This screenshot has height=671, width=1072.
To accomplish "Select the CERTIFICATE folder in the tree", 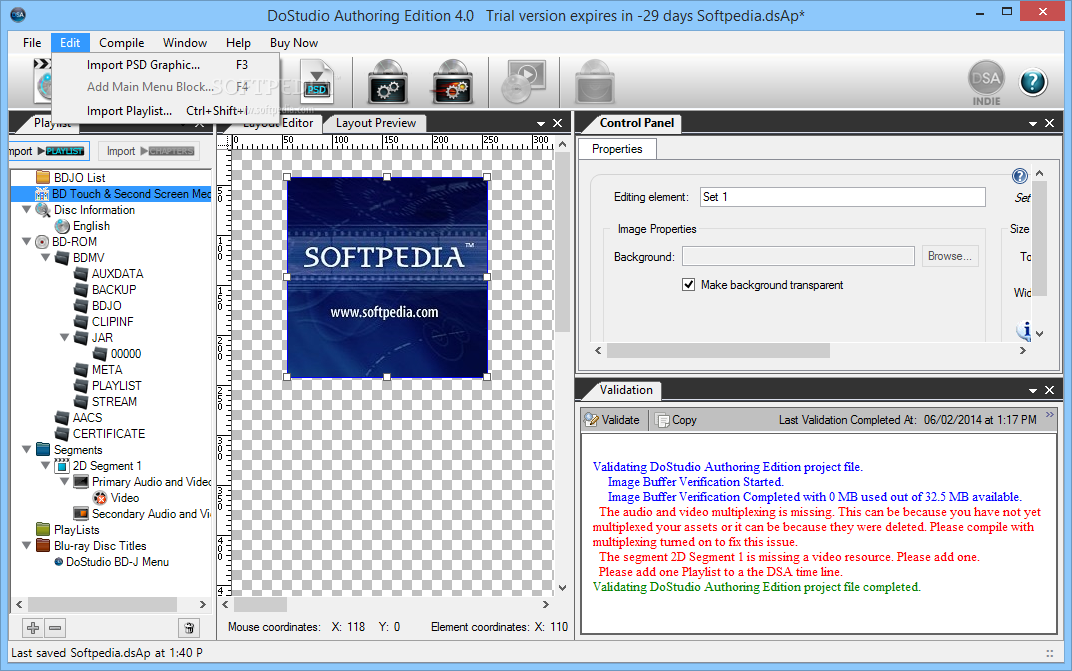I will [x=100, y=434].
